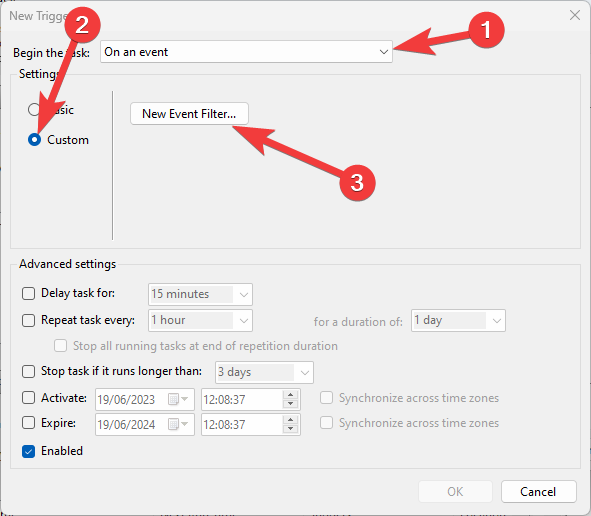Increase the Activate time with up spinner
This screenshot has height=516, width=591.
click(290, 395)
